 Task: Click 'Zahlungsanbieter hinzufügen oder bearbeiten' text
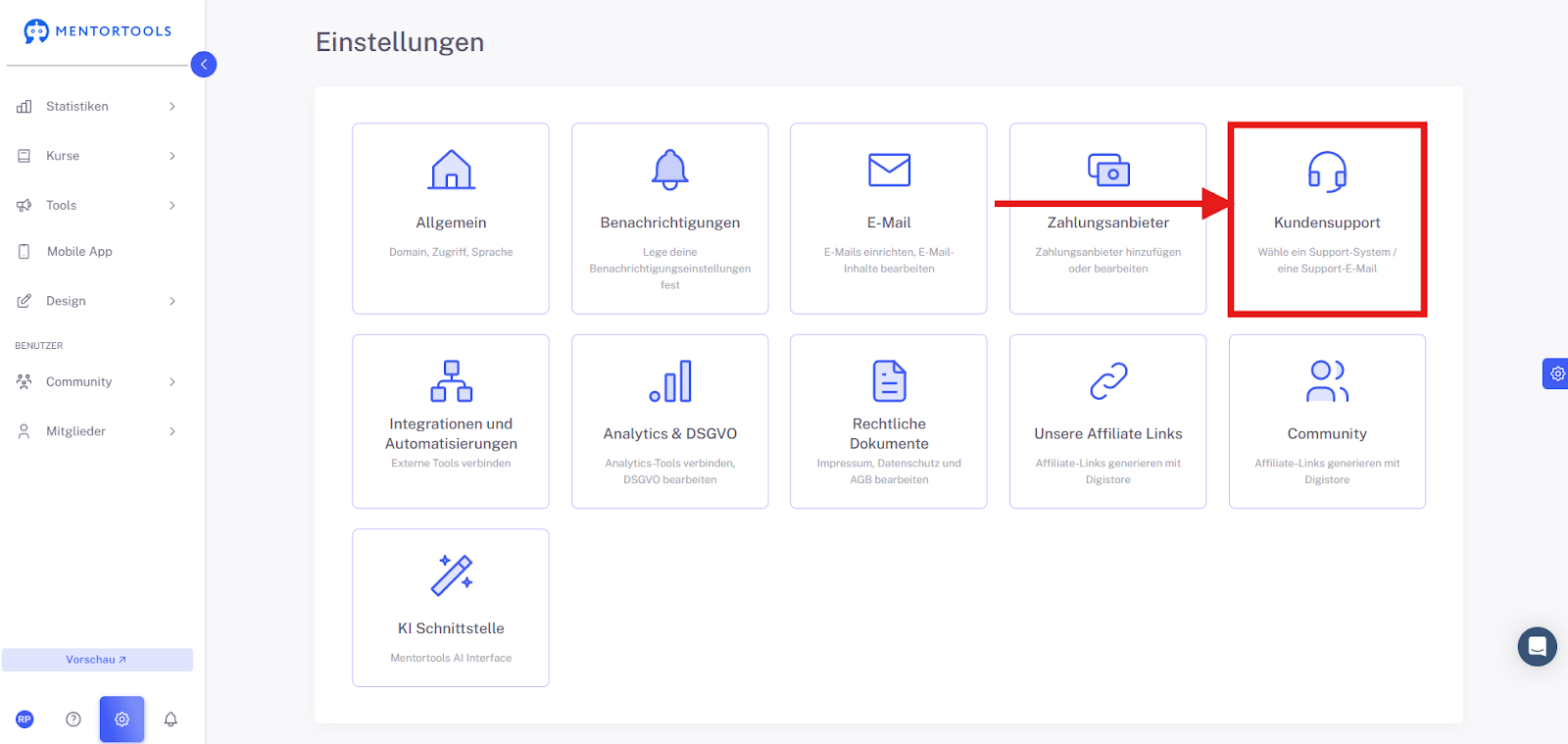coord(1108,260)
